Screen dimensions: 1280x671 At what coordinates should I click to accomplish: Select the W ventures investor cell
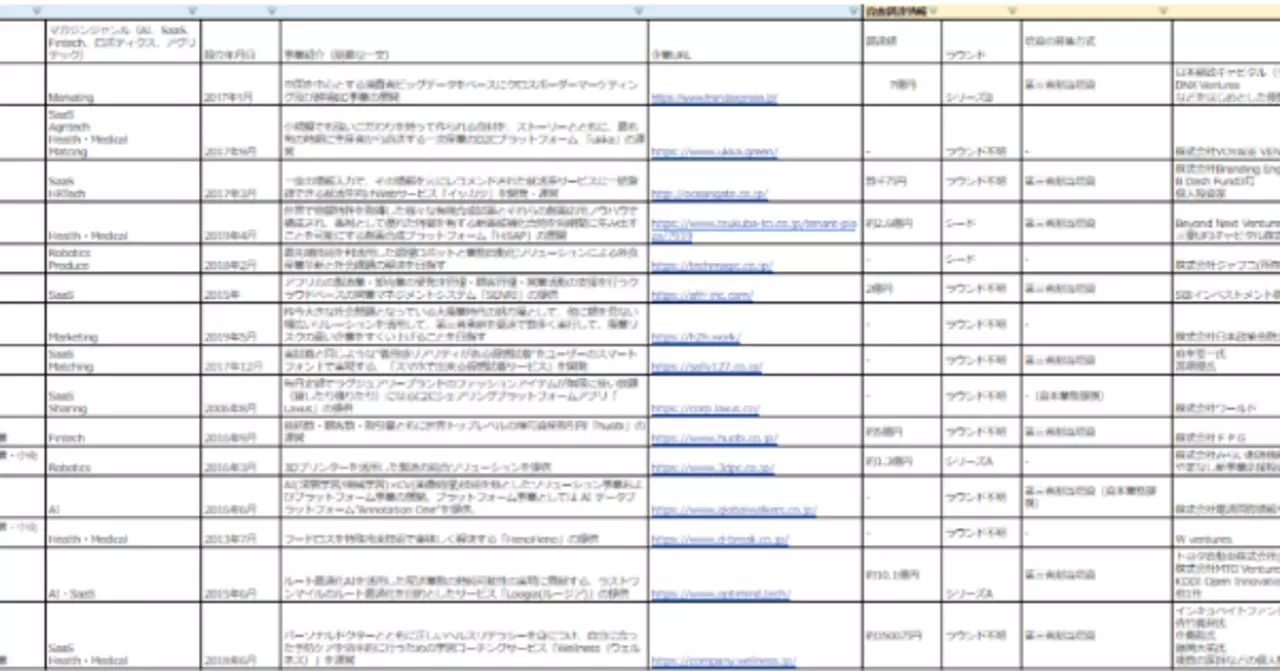click(x=1225, y=533)
